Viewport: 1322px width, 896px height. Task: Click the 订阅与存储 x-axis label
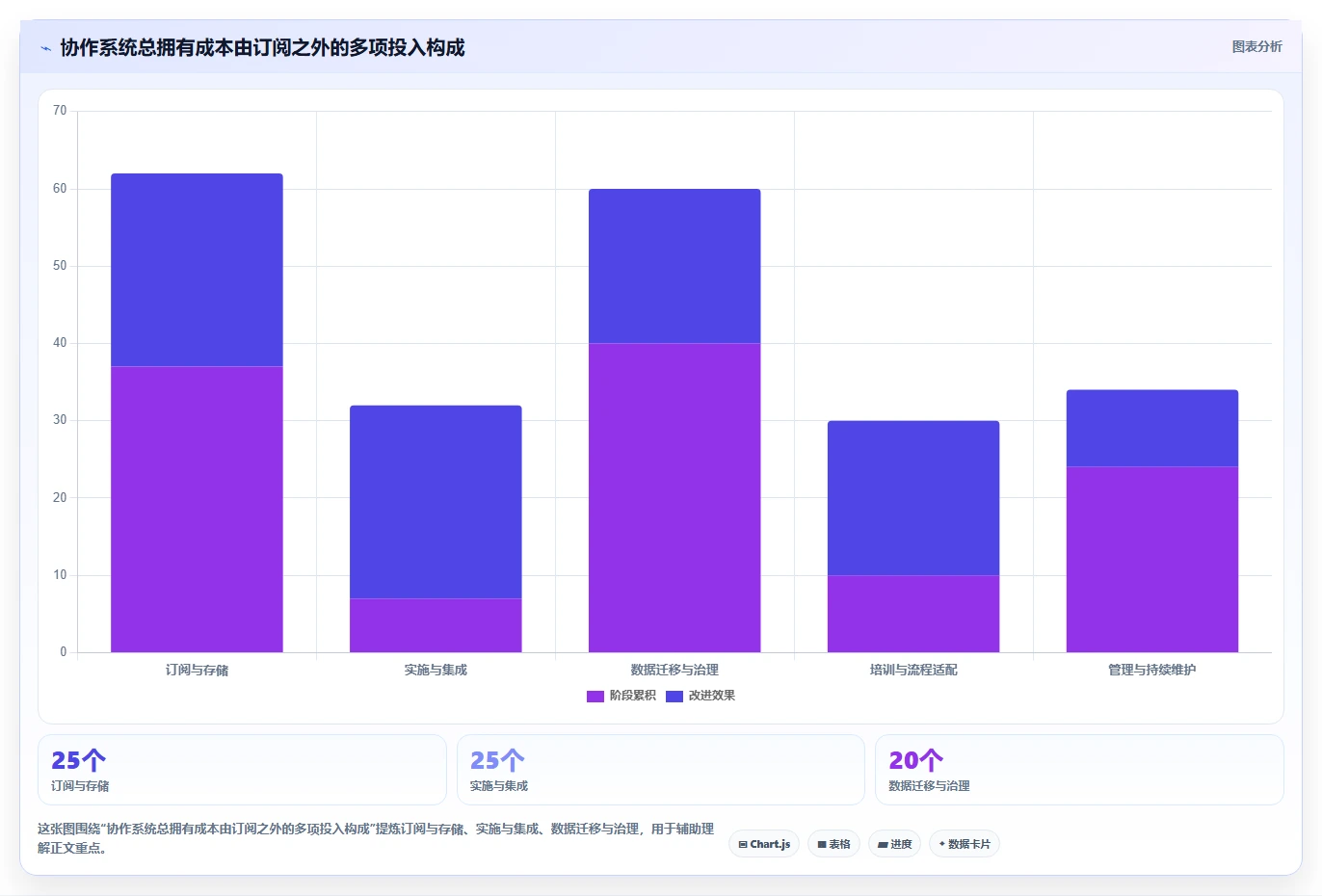tap(197, 670)
